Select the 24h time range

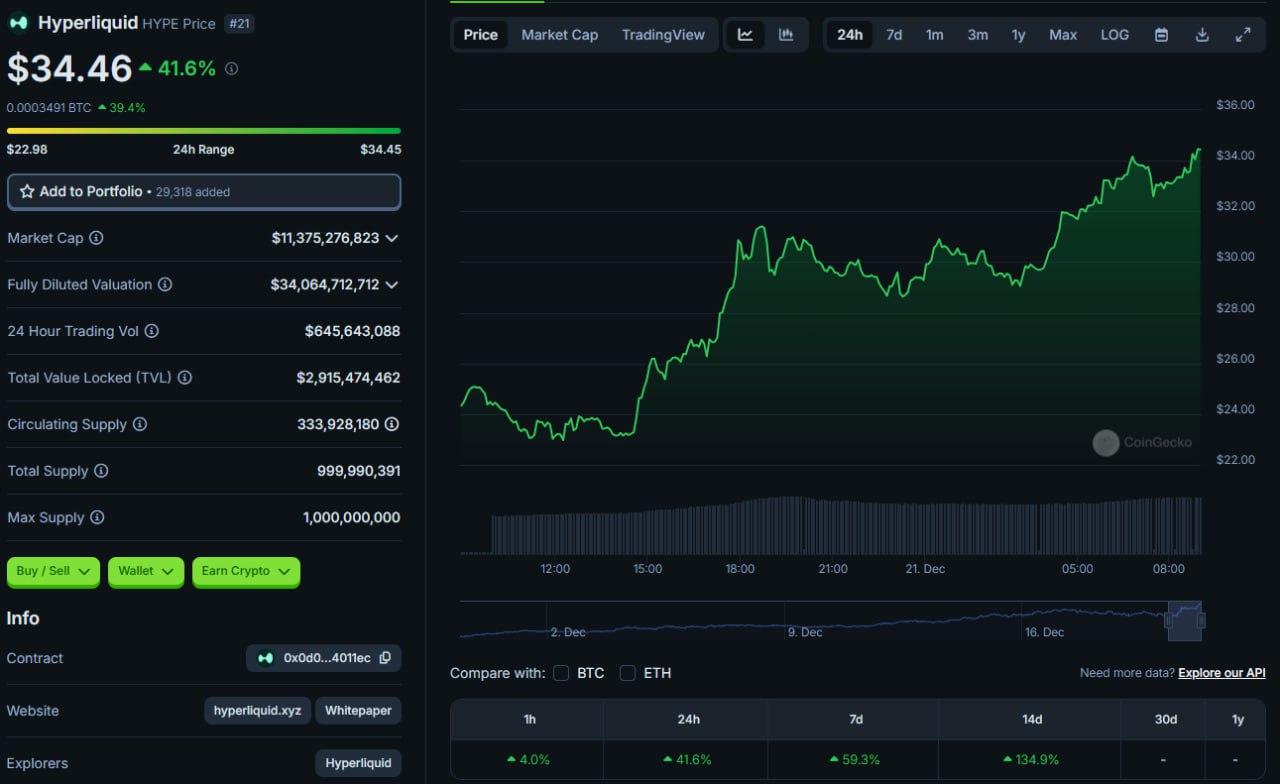pyautogui.click(x=850, y=34)
